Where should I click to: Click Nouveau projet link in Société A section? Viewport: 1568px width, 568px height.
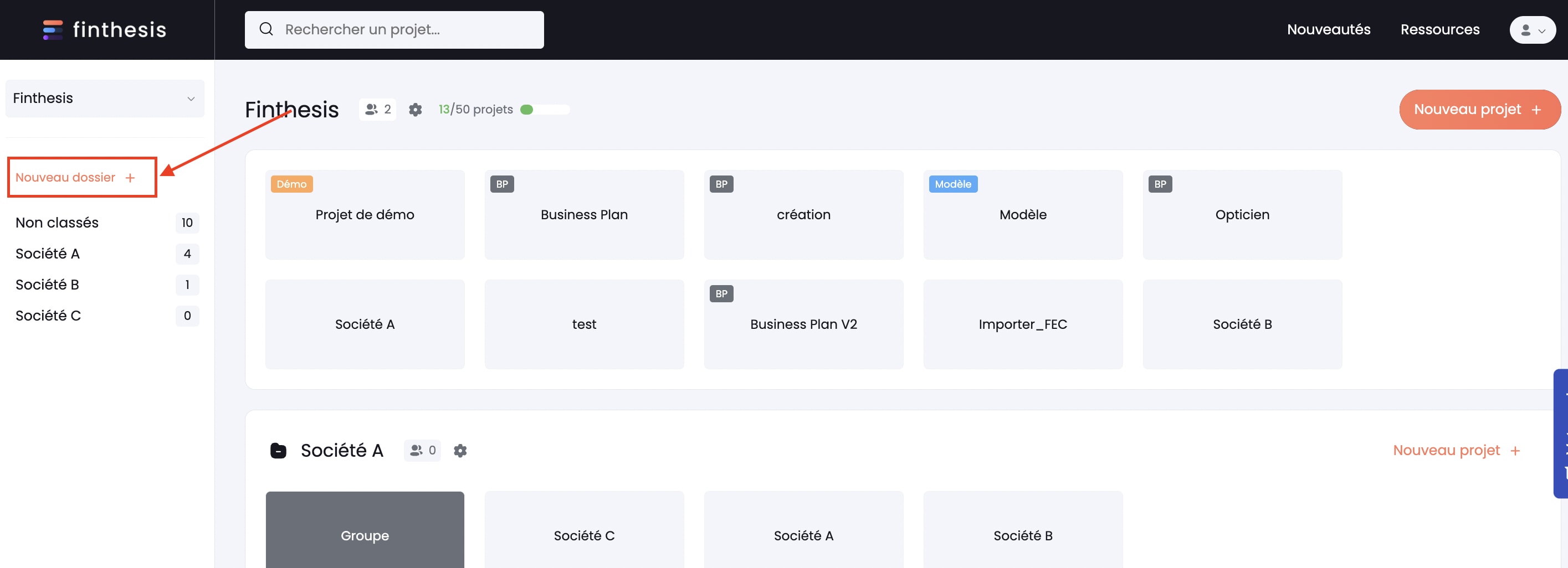tap(1457, 450)
